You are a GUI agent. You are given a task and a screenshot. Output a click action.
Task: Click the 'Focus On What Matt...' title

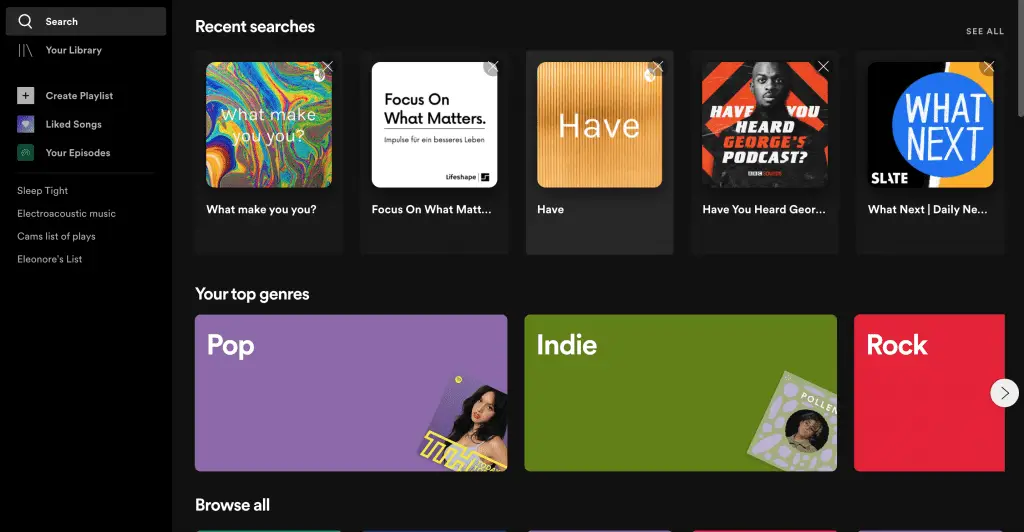click(x=432, y=210)
